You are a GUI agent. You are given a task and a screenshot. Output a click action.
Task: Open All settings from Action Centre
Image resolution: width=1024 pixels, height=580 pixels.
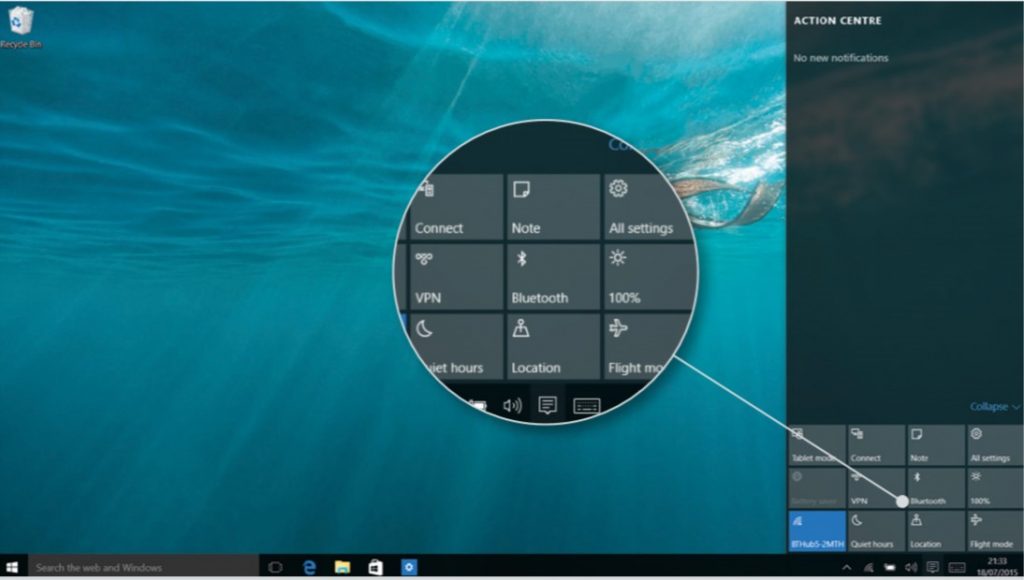pyautogui.click(x=995, y=445)
